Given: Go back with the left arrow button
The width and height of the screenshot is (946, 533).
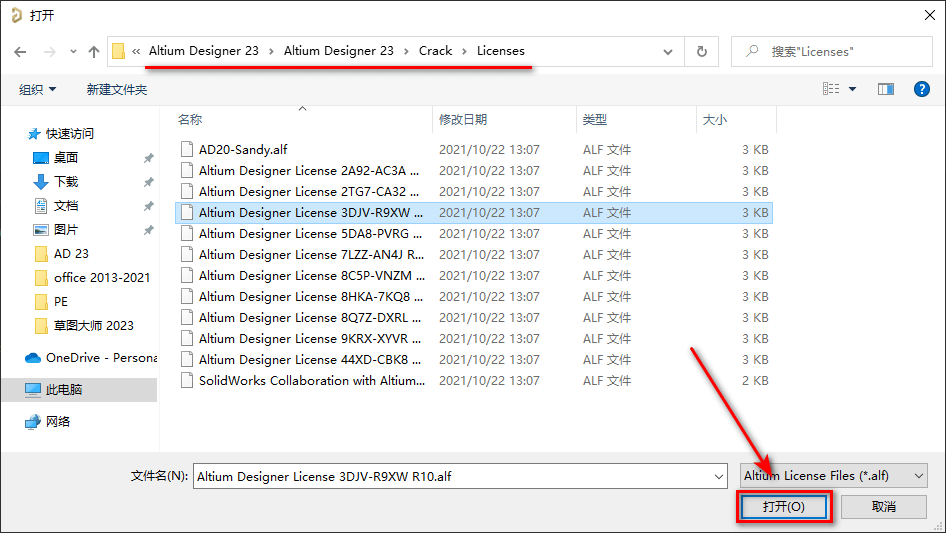Looking at the screenshot, I should click(x=20, y=52).
